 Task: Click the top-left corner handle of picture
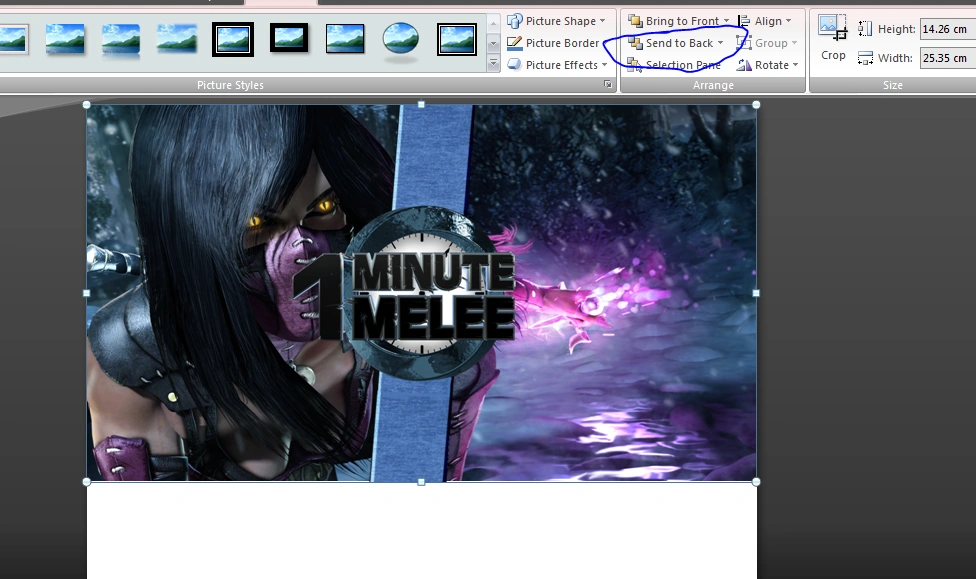(87, 105)
